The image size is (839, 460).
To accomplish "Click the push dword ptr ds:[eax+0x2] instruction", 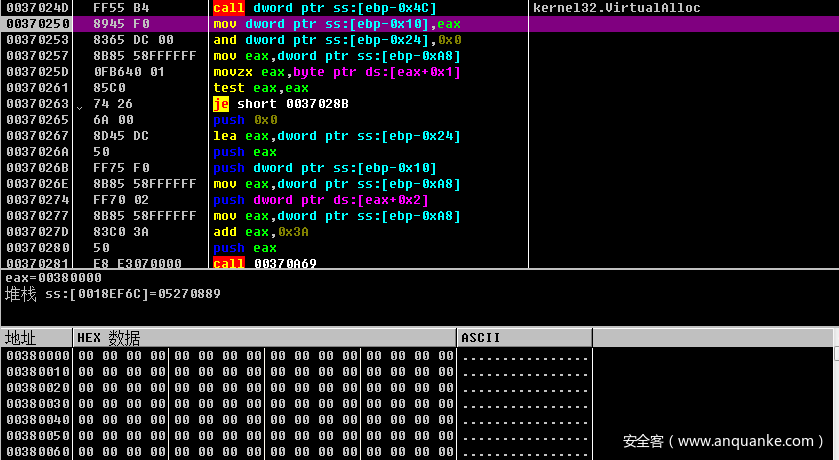I will [321, 200].
